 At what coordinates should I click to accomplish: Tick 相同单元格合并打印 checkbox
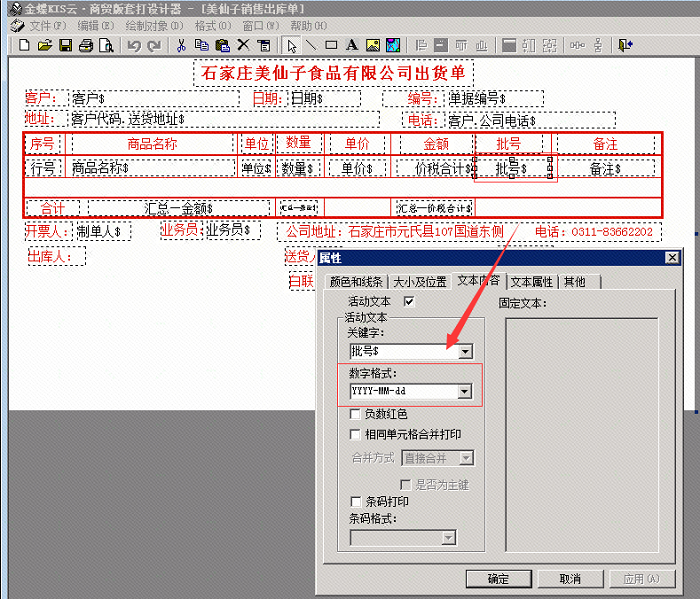[355, 435]
